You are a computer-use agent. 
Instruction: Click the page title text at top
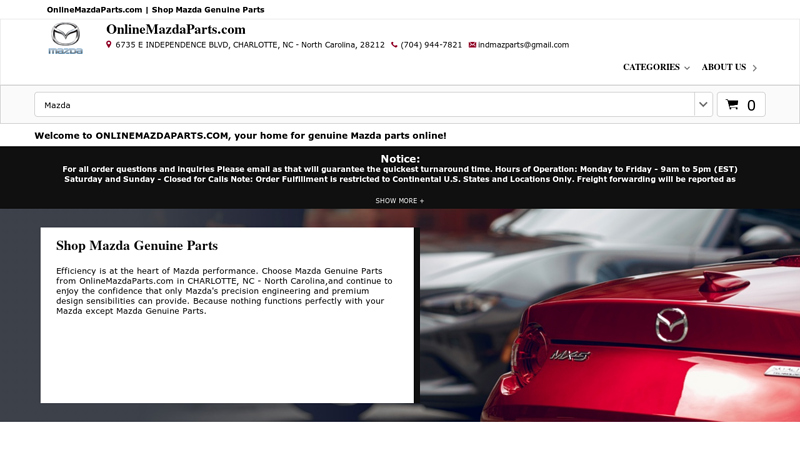point(156,10)
